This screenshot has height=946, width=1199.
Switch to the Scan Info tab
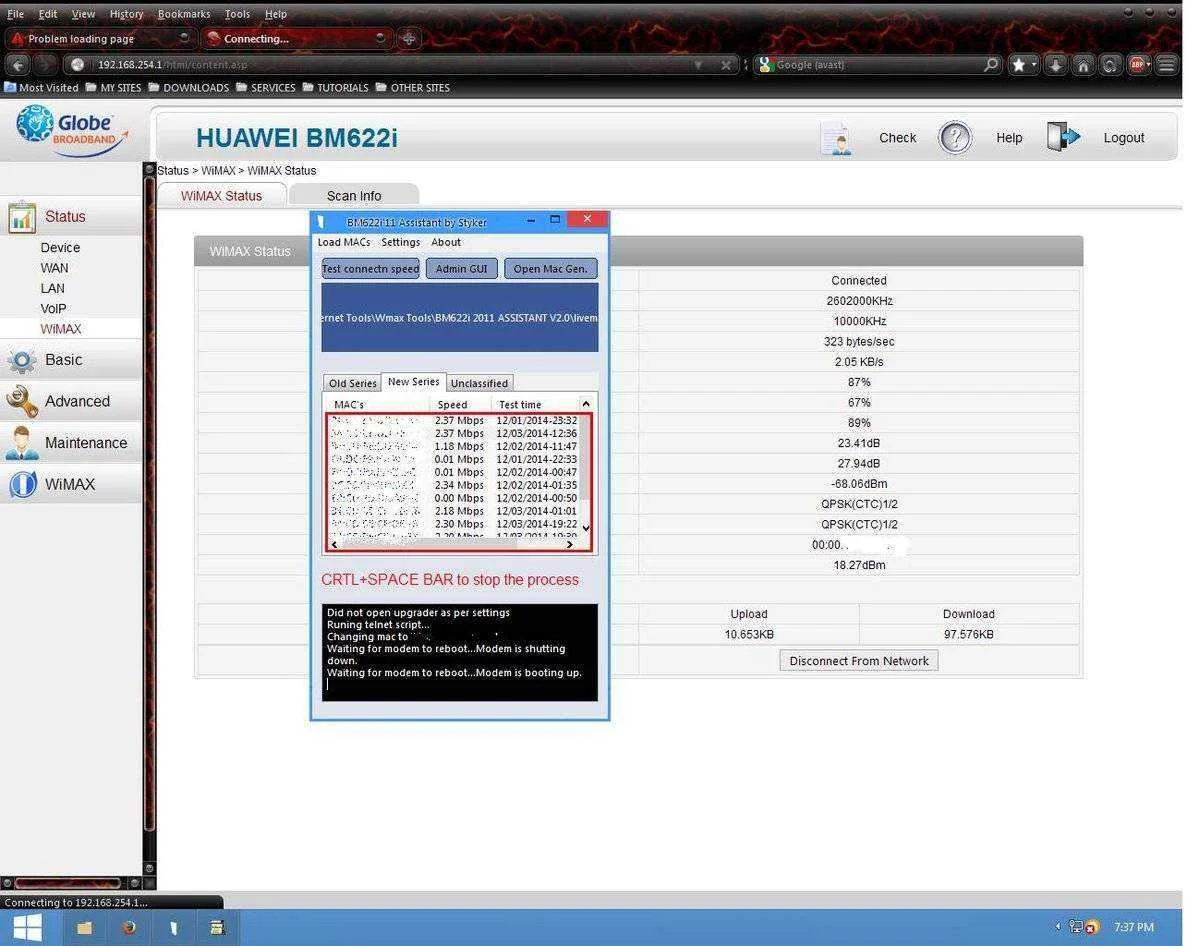pyautogui.click(x=354, y=196)
